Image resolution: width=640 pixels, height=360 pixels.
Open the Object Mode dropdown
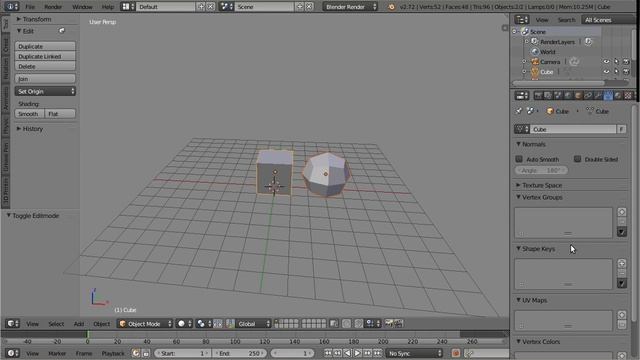(x=145, y=324)
